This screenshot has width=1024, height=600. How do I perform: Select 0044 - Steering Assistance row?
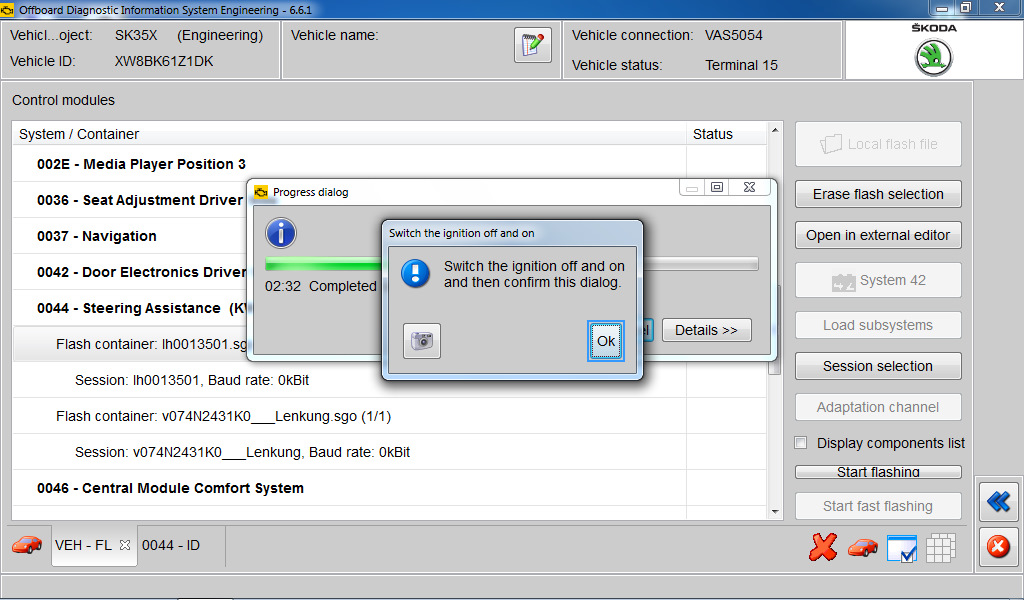(x=129, y=308)
